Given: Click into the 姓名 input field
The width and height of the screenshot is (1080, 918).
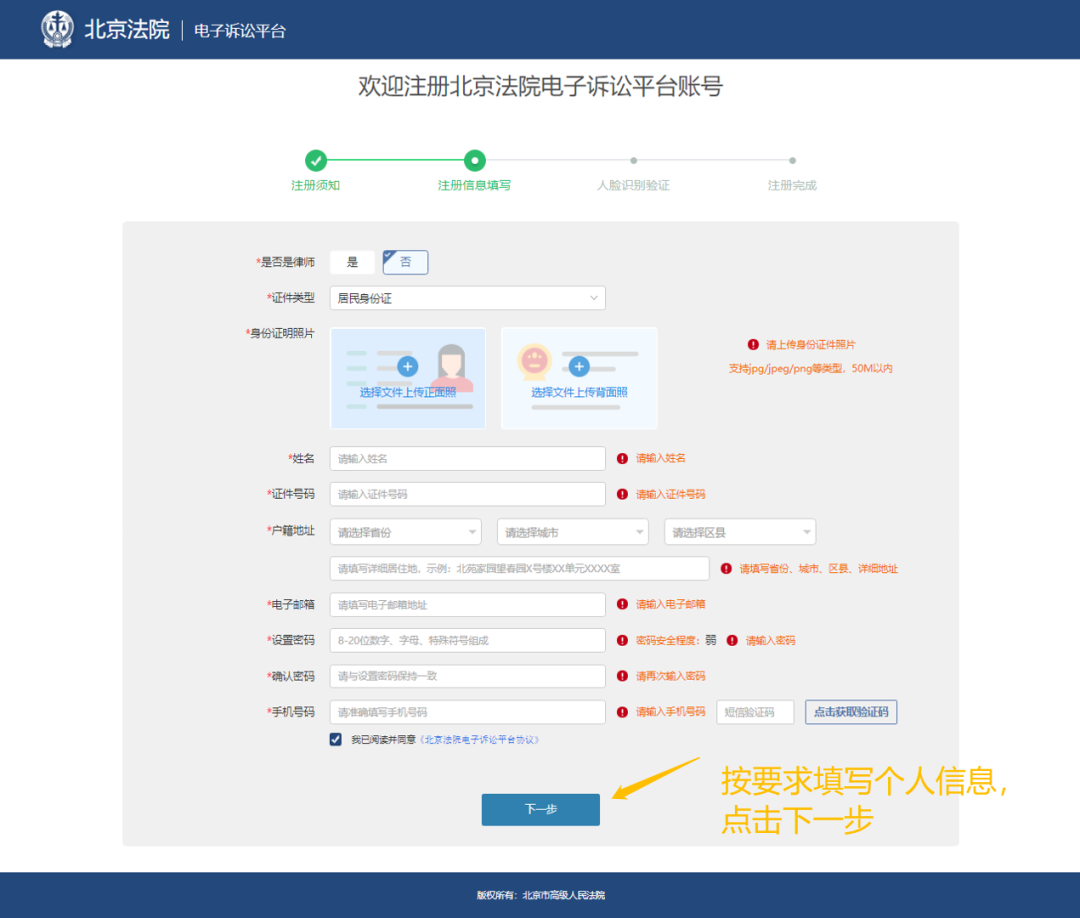Looking at the screenshot, I should [x=467, y=459].
